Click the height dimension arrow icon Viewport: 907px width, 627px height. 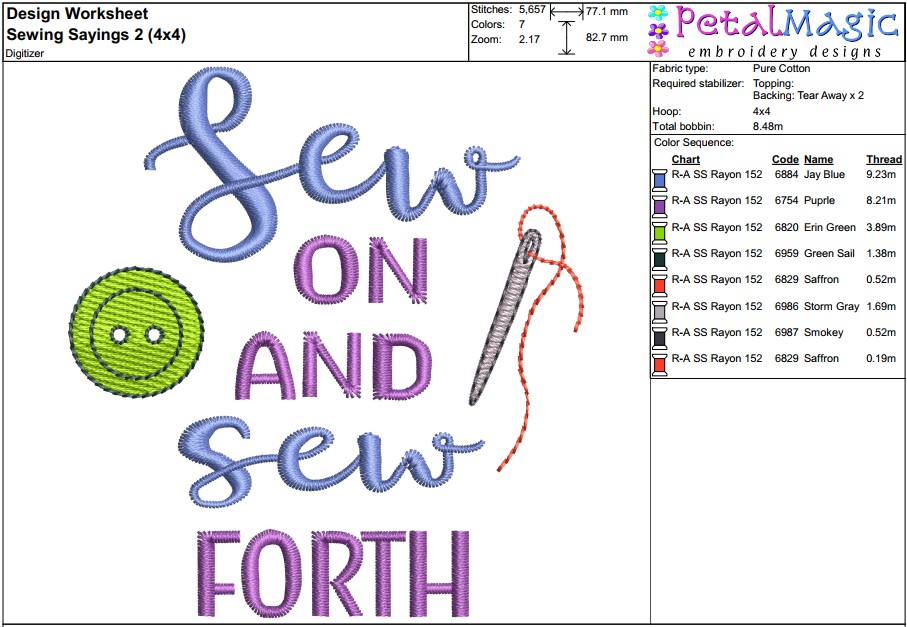567,38
